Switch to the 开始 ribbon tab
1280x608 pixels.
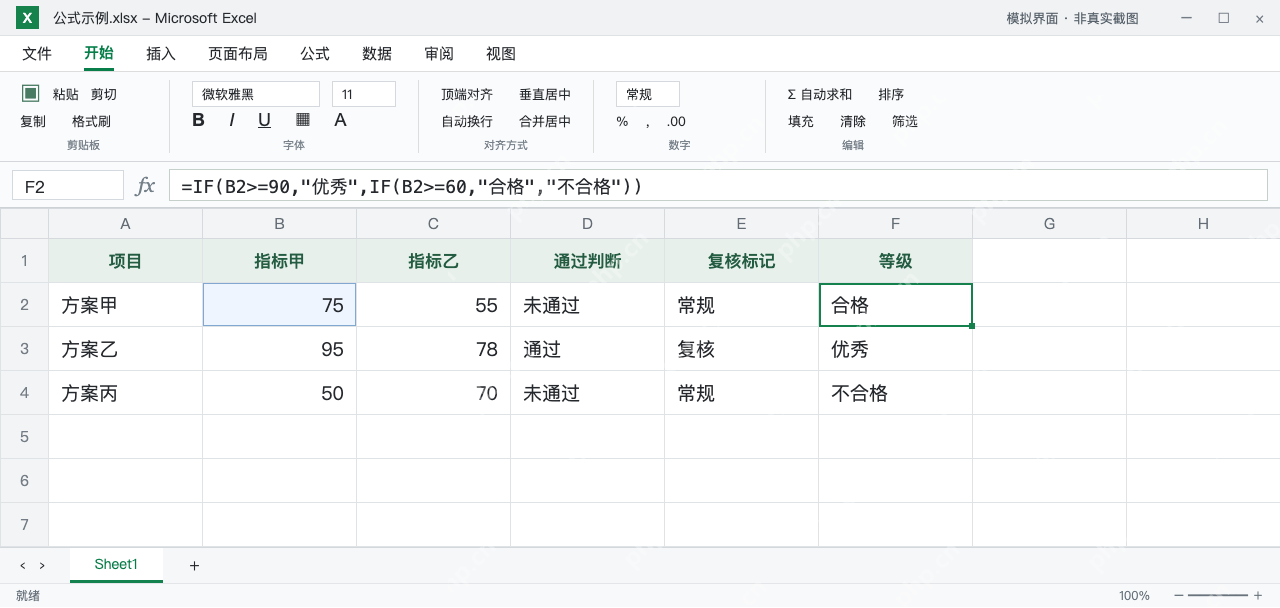tap(99, 54)
